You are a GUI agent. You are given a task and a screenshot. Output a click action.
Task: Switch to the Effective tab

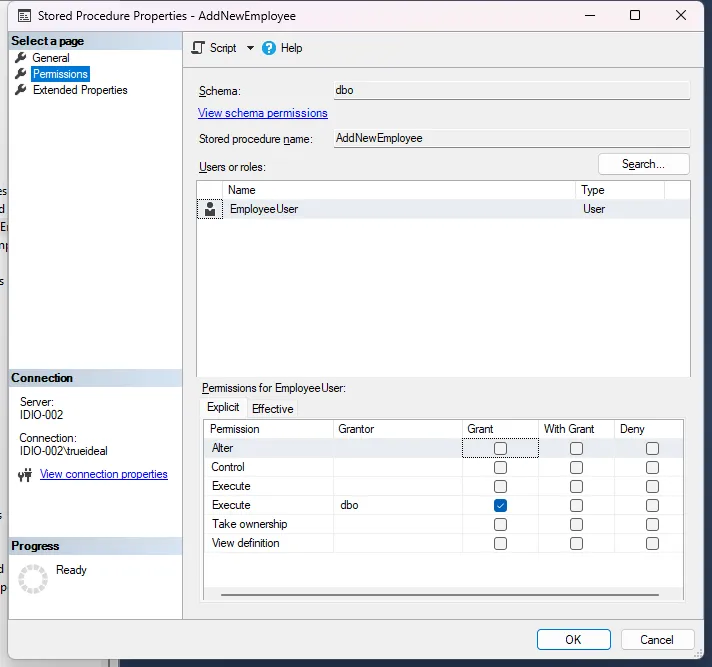point(272,408)
